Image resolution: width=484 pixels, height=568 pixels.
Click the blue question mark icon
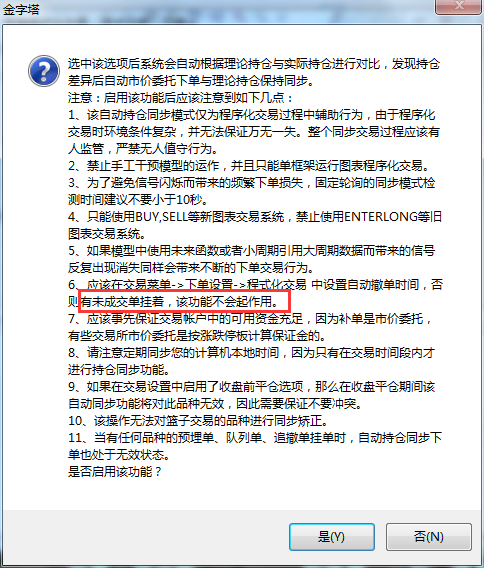tap(44, 71)
